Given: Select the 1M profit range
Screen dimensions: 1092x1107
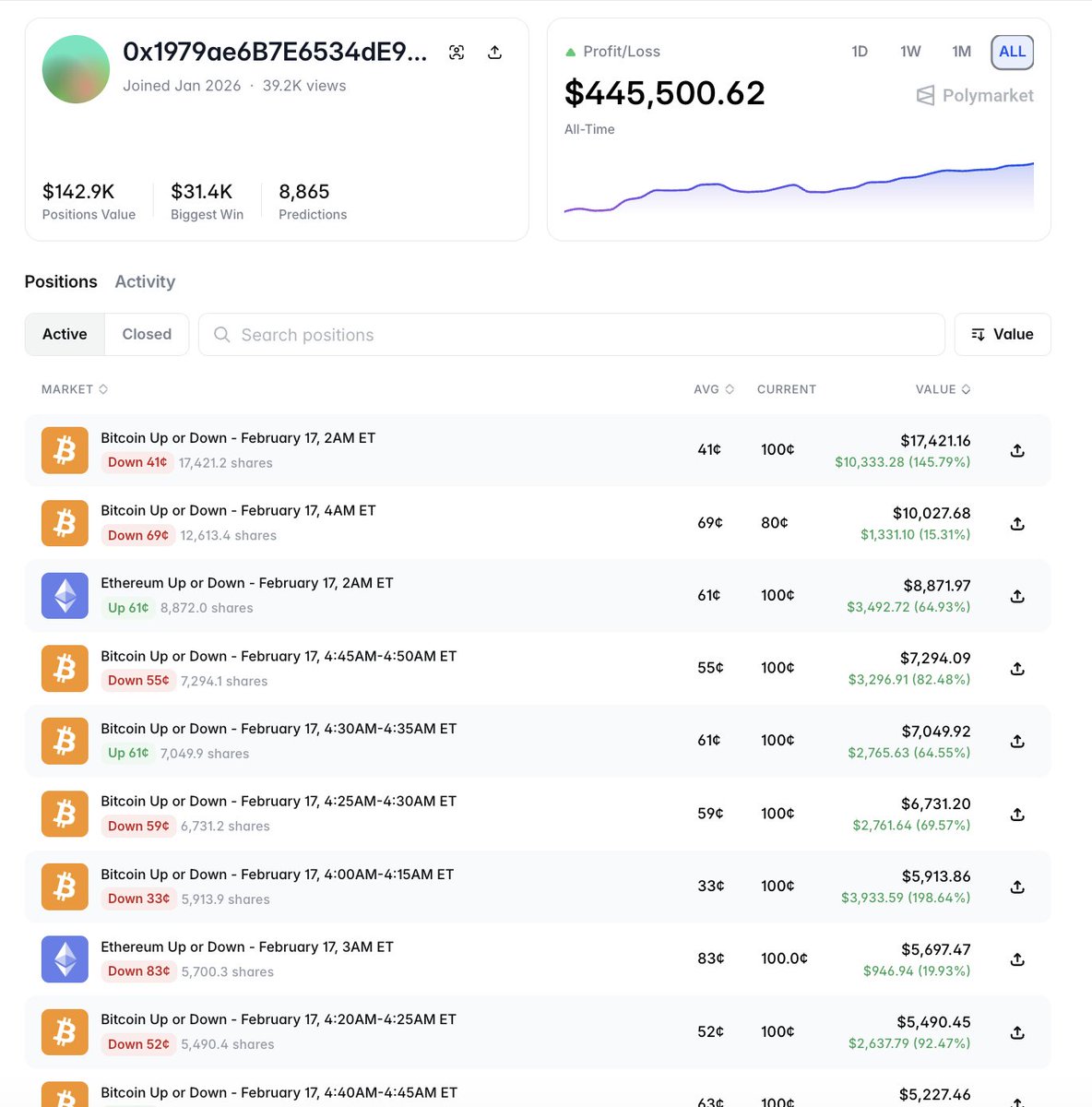Looking at the screenshot, I should pos(961,52).
